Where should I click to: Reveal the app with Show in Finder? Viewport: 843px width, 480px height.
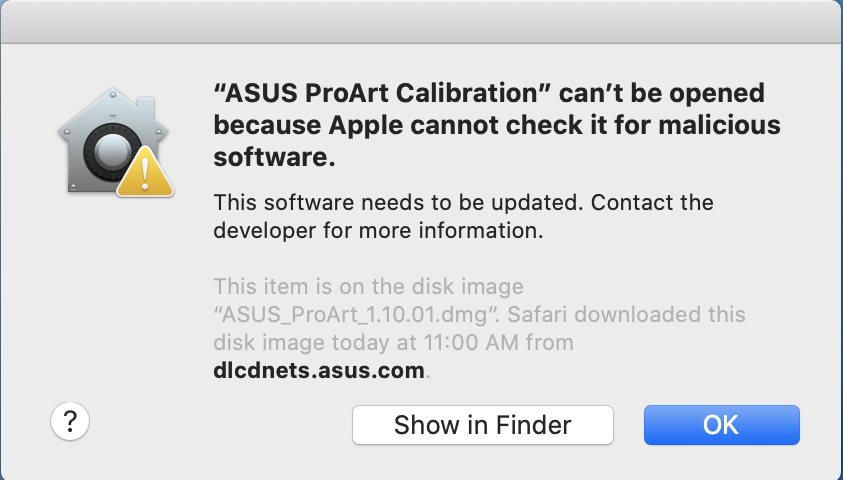pyautogui.click(x=483, y=425)
